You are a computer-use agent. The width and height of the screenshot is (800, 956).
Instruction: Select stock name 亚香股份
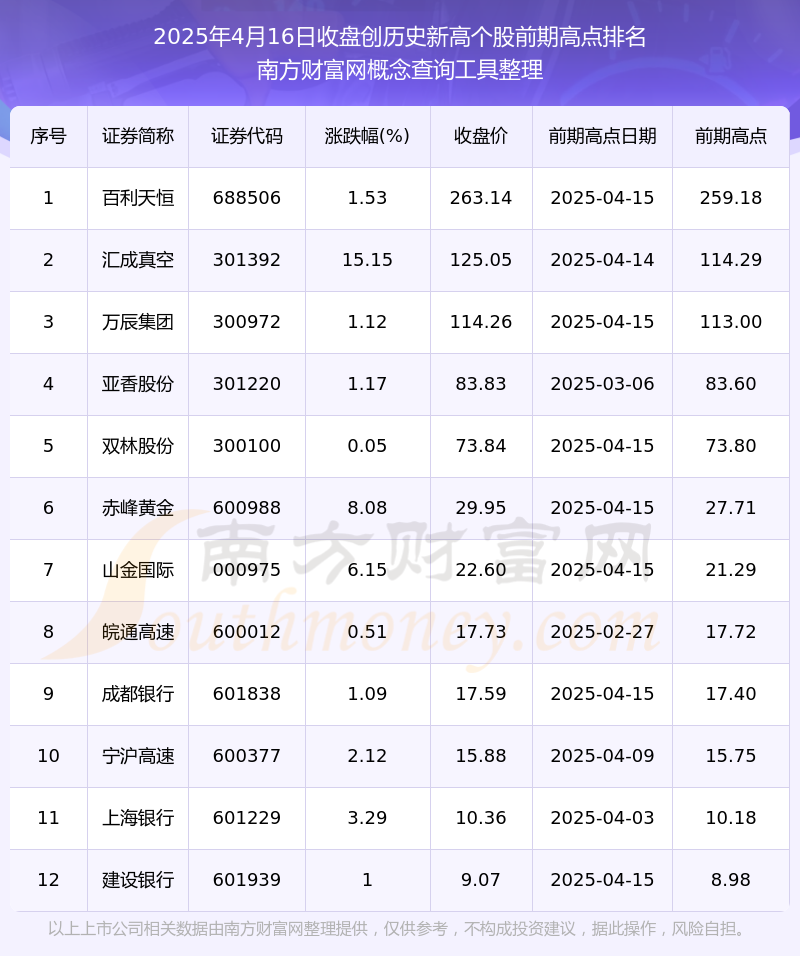pos(138,384)
